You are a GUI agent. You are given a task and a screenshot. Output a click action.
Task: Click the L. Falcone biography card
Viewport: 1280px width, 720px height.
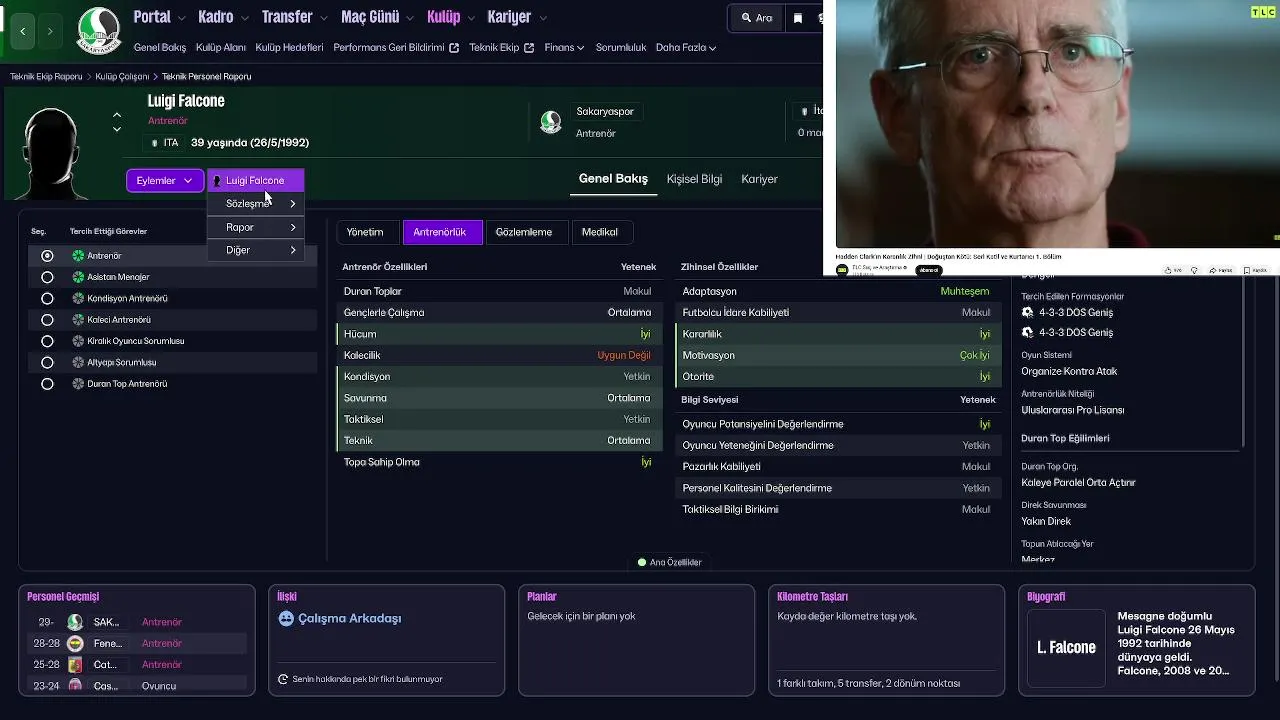(x=1066, y=648)
